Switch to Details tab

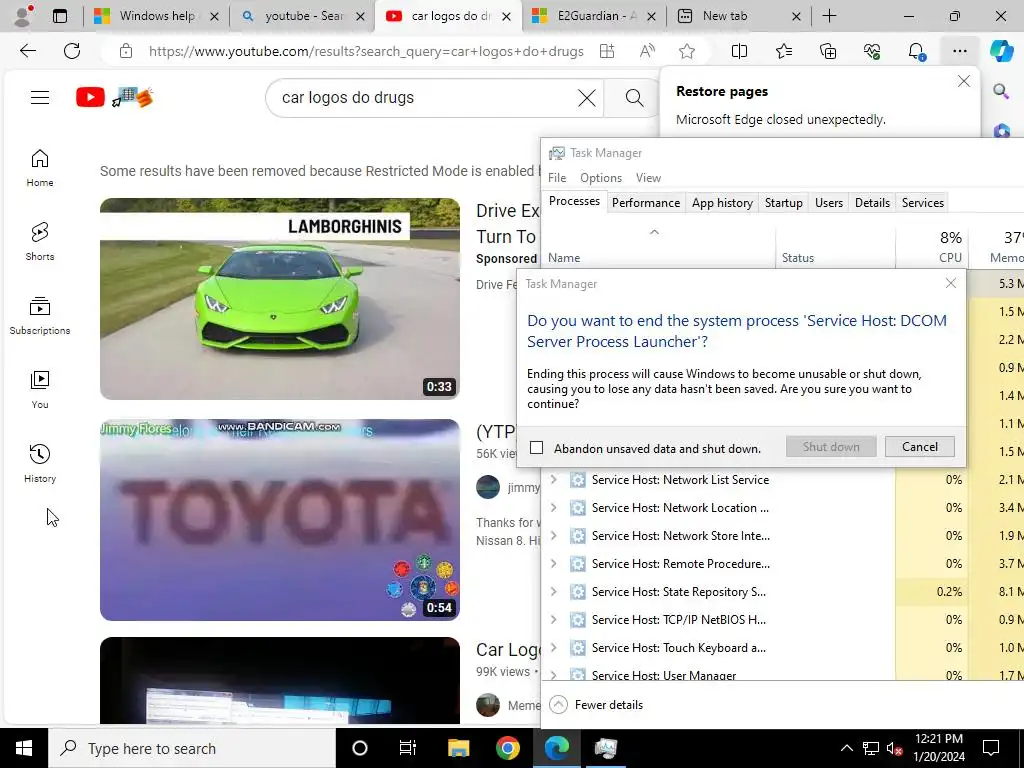click(x=872, y=203)
